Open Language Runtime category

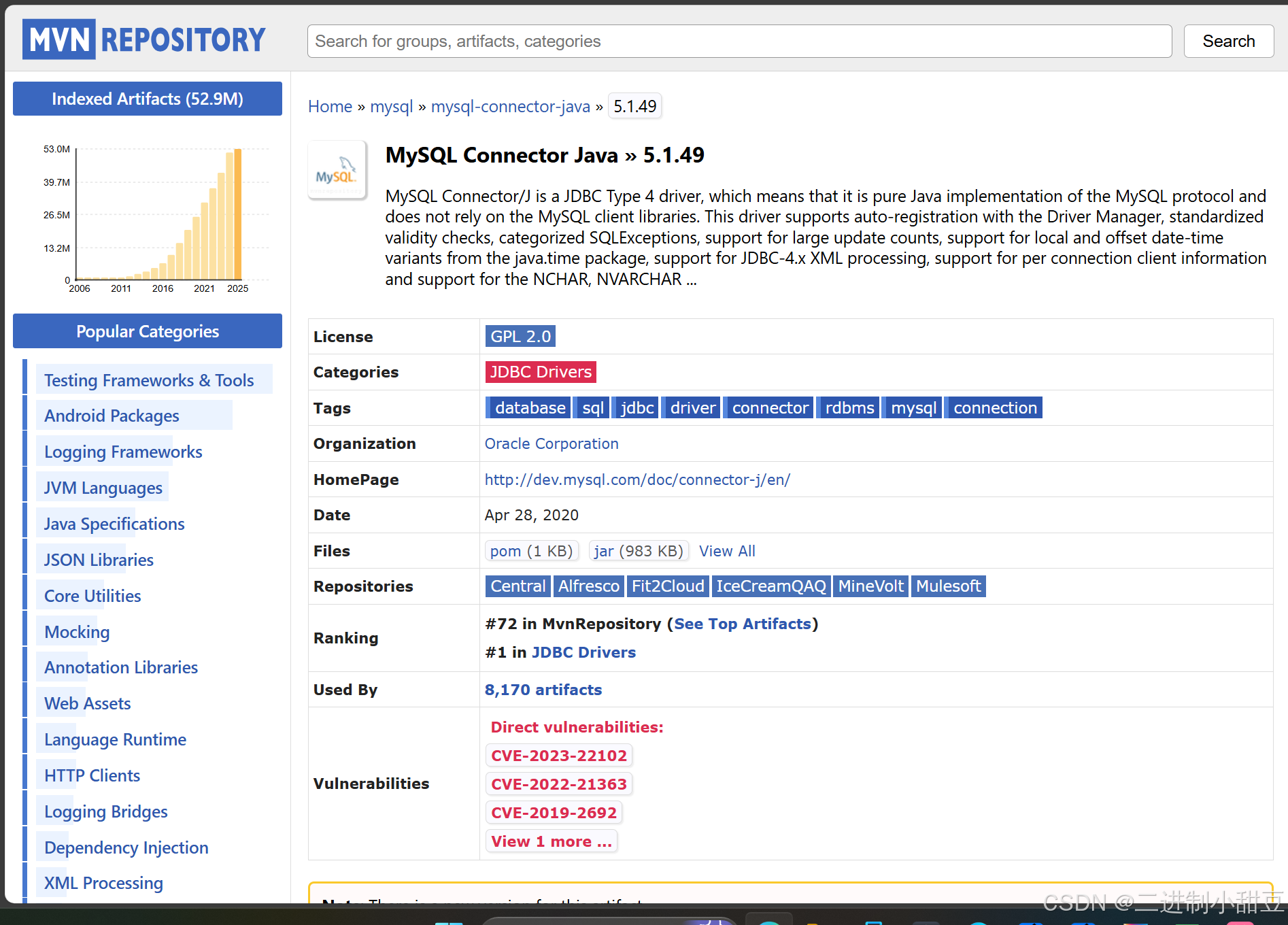115,739
